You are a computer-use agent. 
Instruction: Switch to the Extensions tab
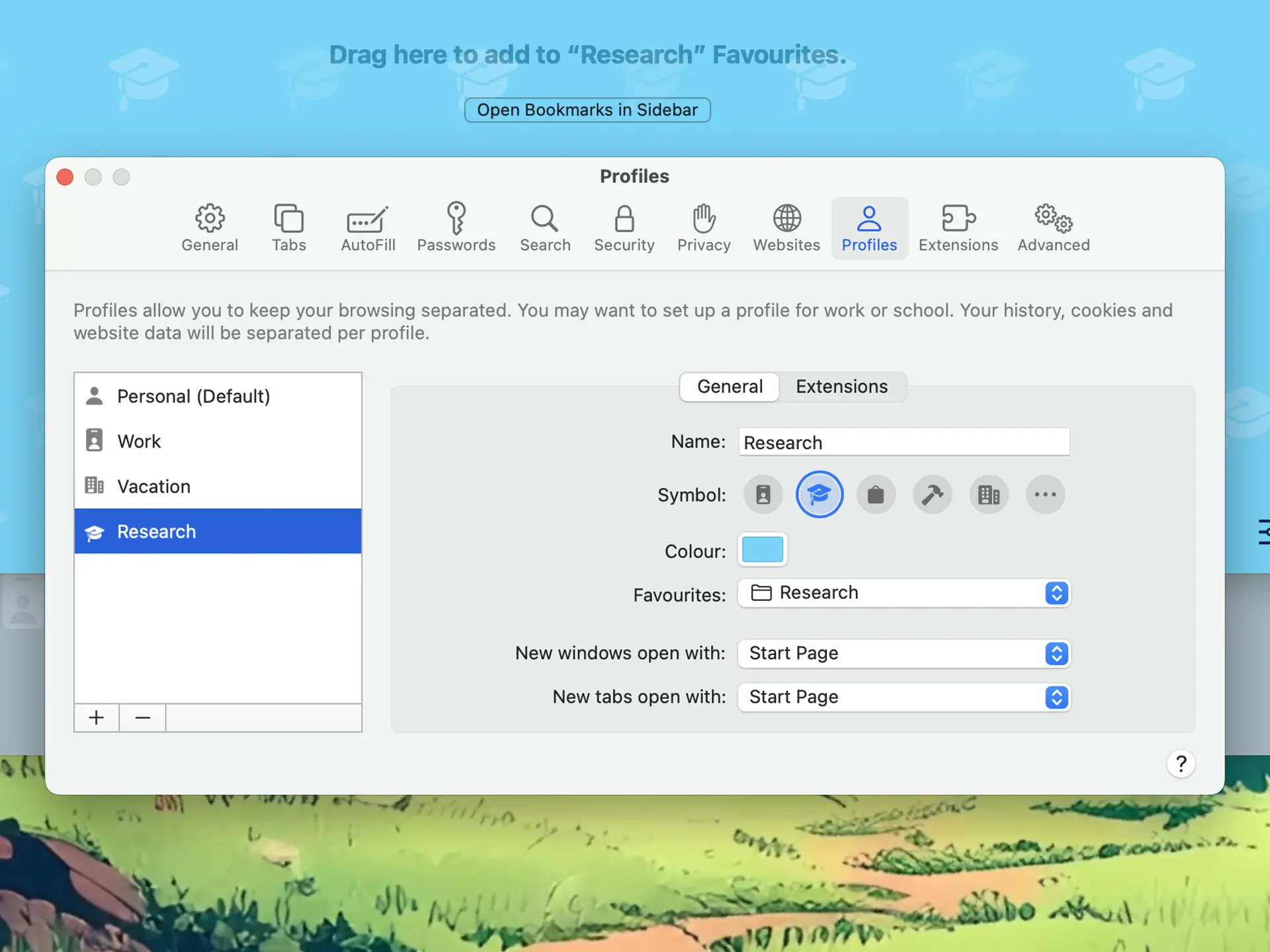841,387
